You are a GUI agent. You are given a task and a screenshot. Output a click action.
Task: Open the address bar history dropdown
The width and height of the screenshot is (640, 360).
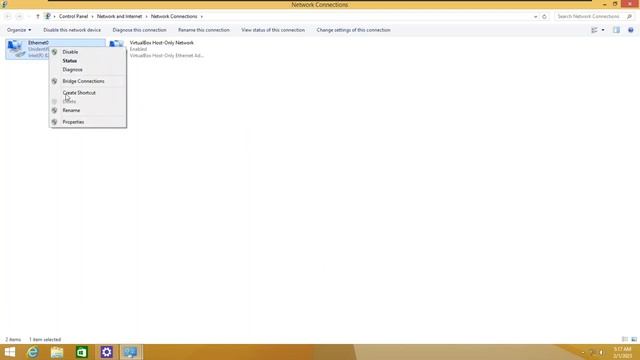coord(535,17)
